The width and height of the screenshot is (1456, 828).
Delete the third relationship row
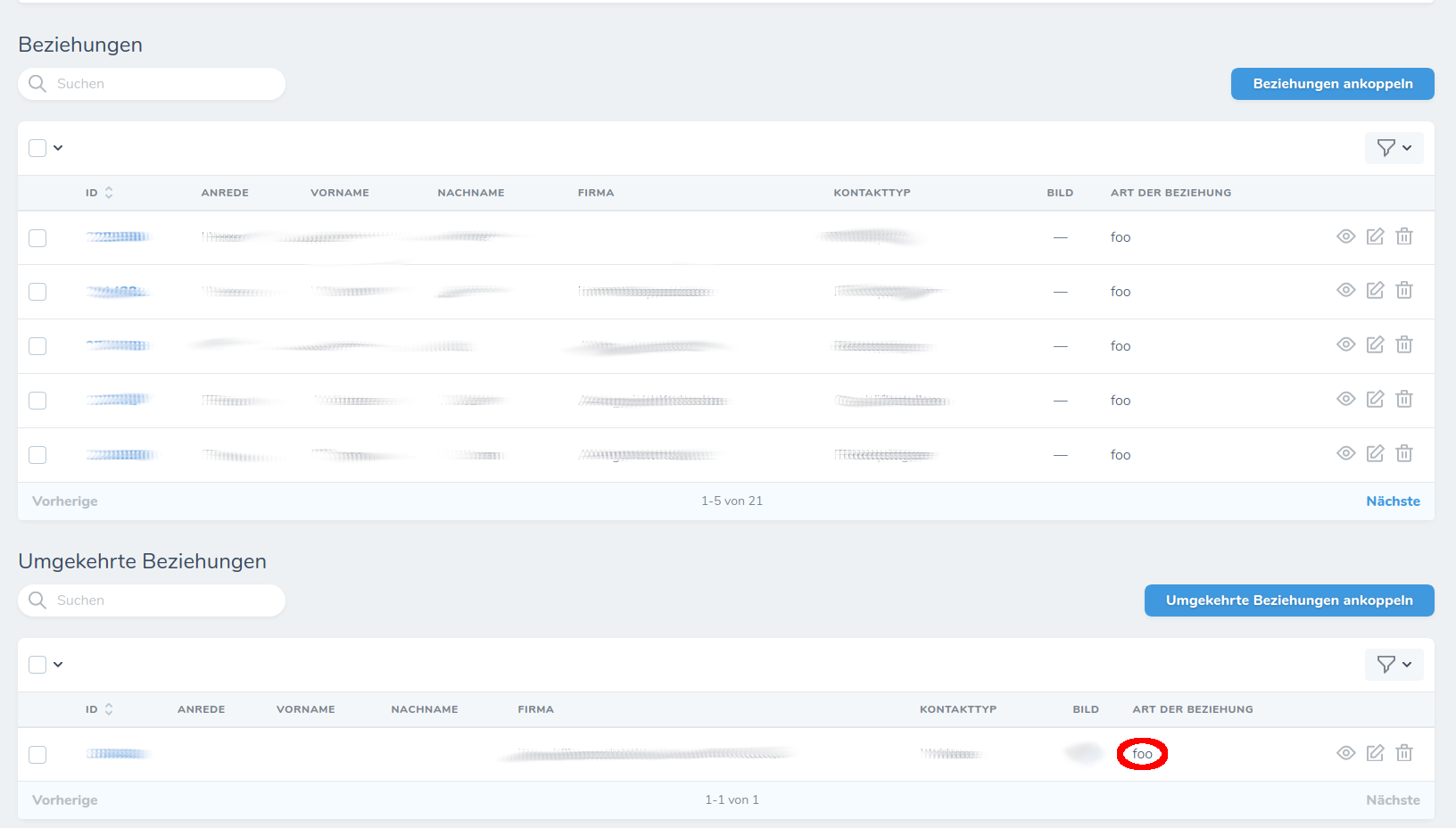coord(1404,344)
